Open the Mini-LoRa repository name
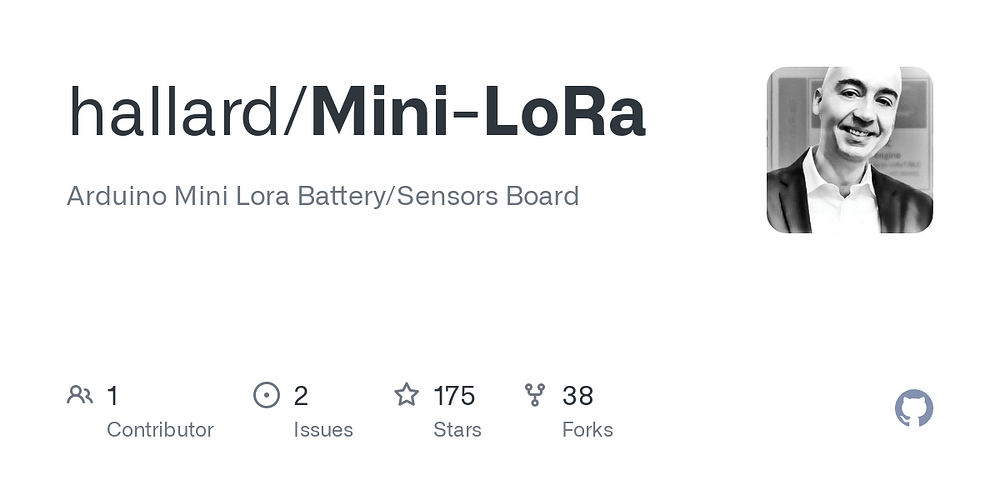 click(478, 113)
